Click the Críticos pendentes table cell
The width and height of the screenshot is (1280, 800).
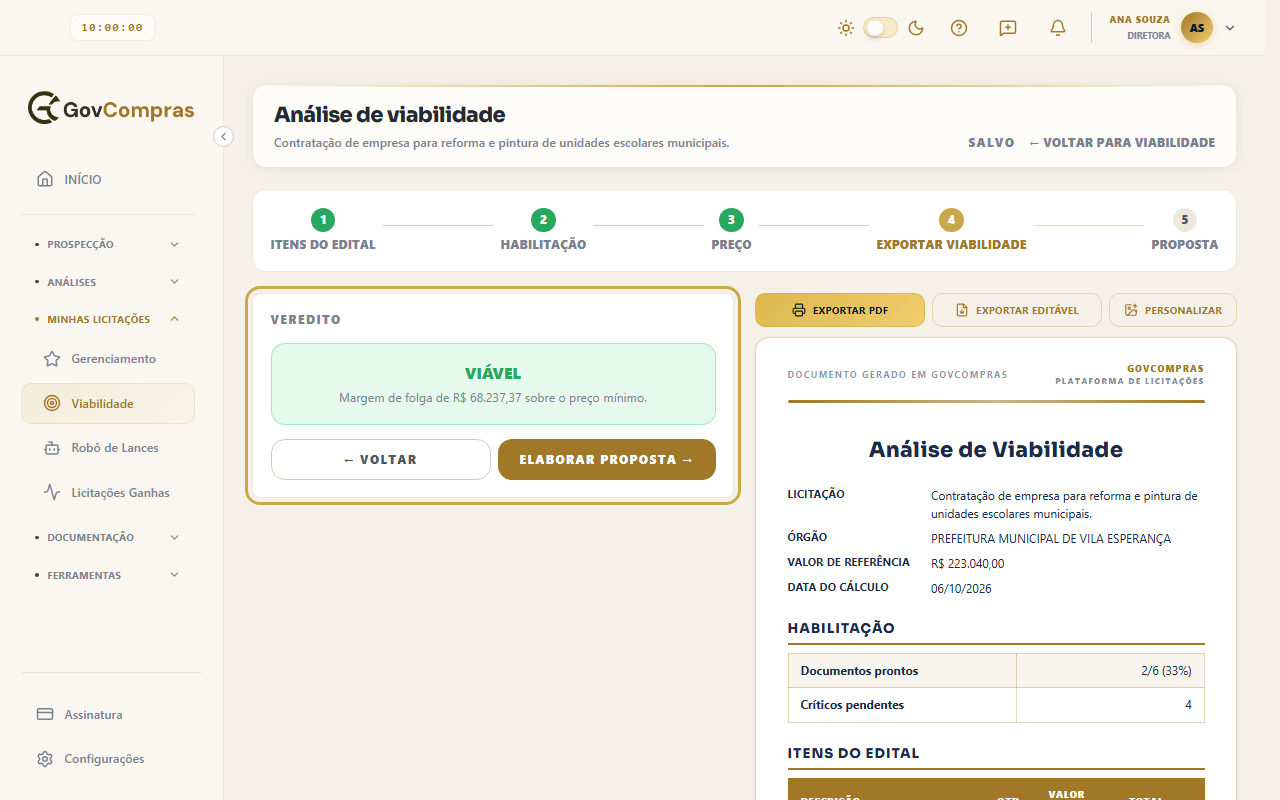[x=902, y=705]
